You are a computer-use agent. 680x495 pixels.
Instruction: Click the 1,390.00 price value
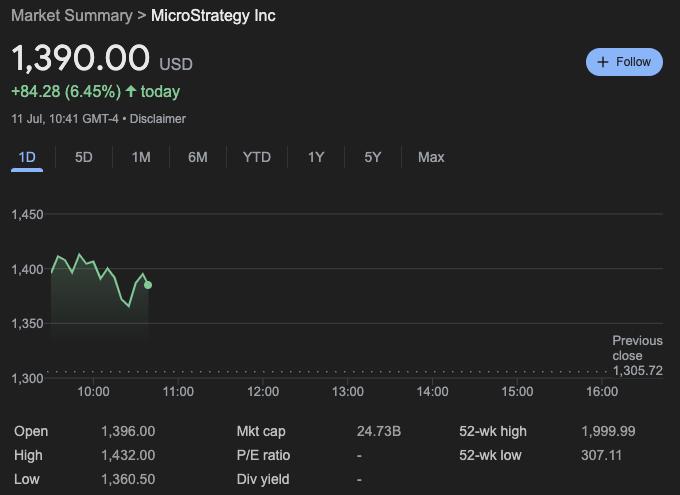click(x=80, y=59)
